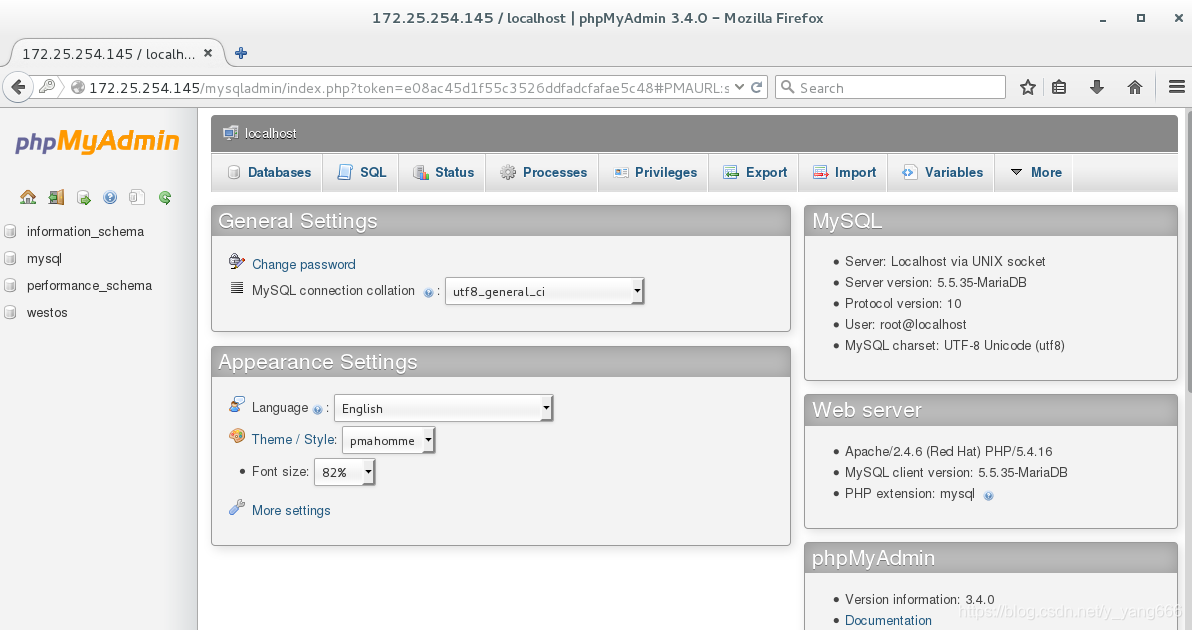Open the Import tab
The height and width of the screenshot is (630, 1192).
tap(844, 173)
